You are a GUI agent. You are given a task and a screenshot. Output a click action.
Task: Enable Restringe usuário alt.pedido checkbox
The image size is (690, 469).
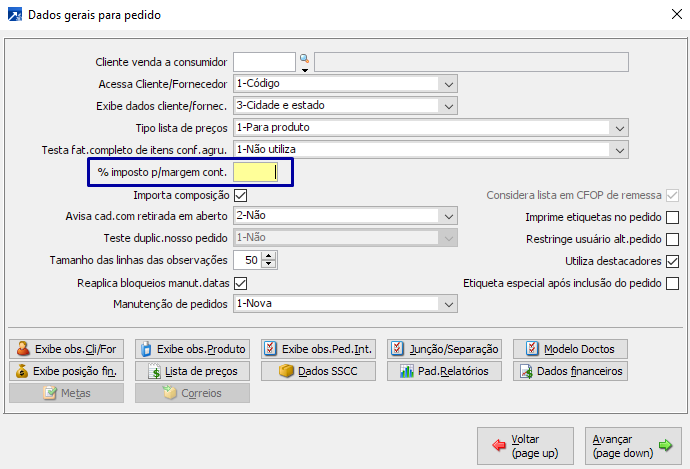(672, 239)
